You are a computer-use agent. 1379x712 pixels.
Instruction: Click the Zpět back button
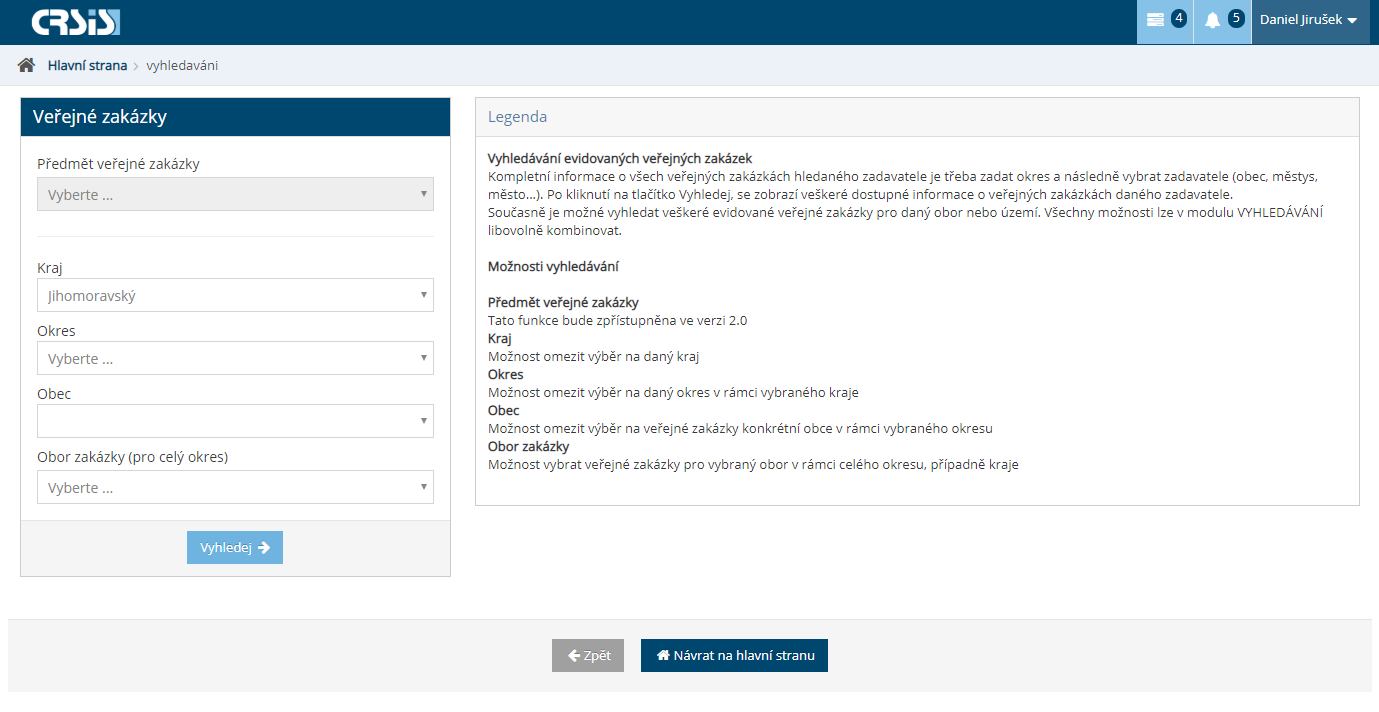588,656
